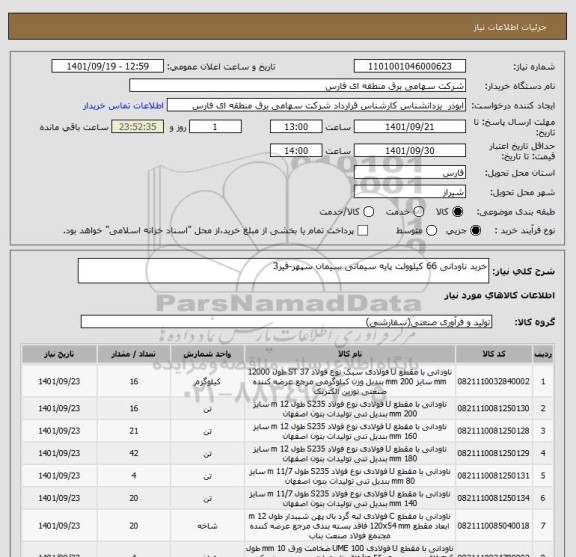Click the row 1 product name with ST 37

click(350, 382)
